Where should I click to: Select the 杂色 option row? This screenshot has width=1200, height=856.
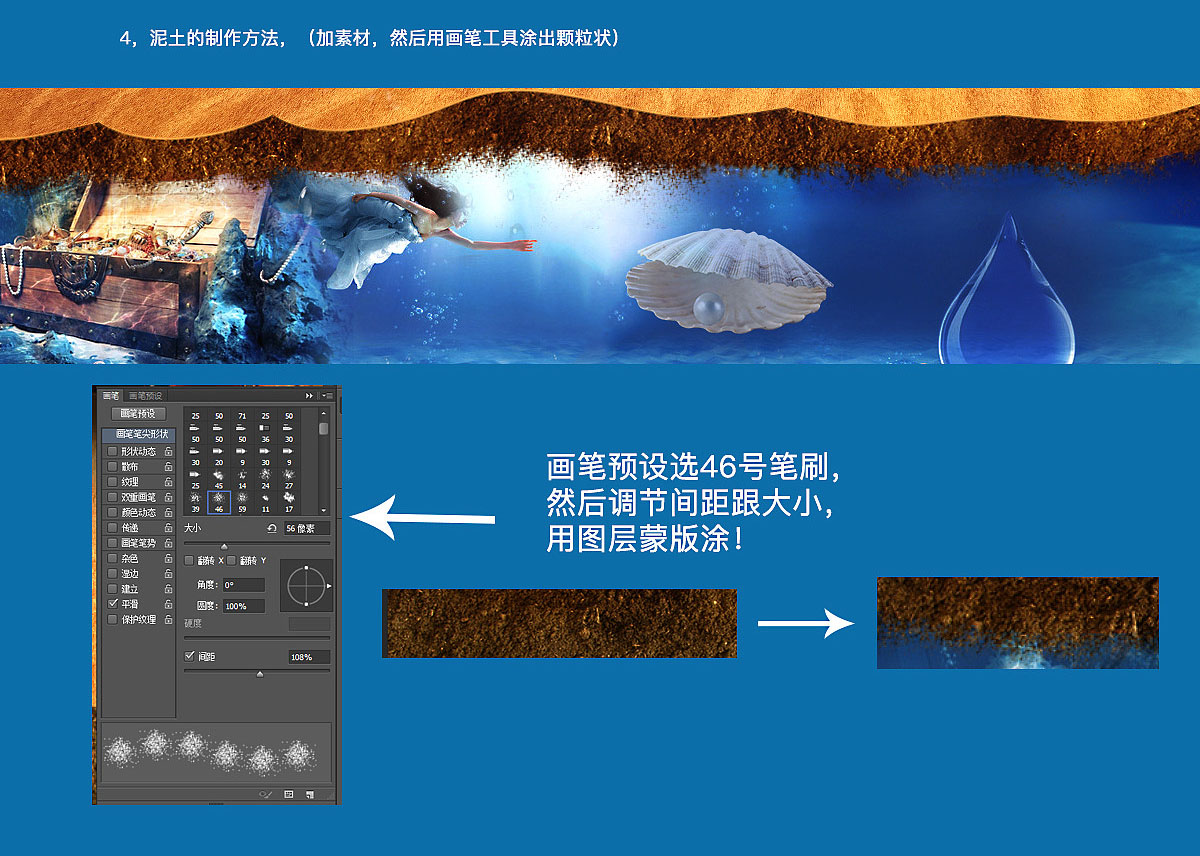139,558
